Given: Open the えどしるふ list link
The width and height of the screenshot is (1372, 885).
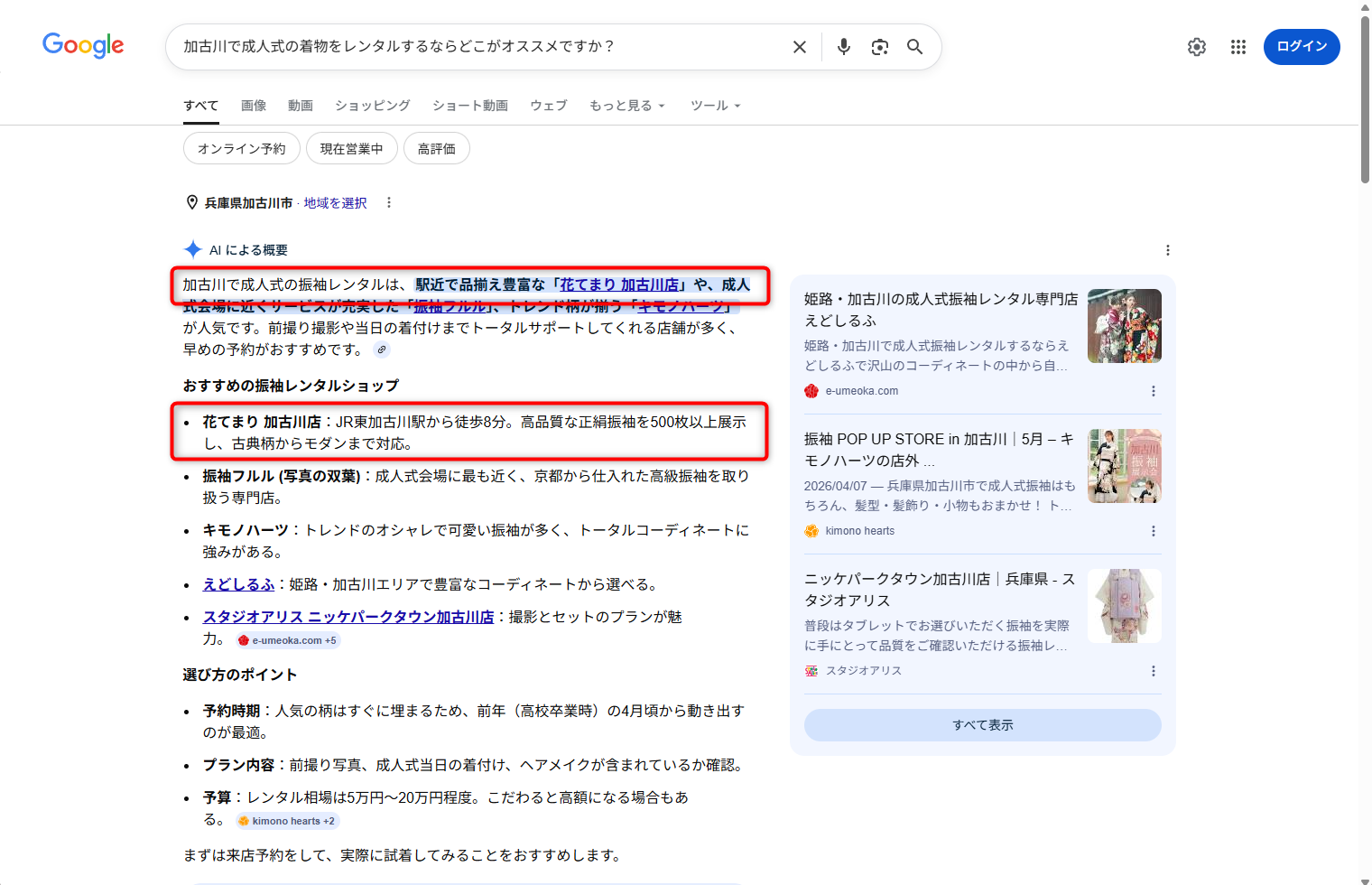Looking at the screenshot, I should [x=238, y=584].
